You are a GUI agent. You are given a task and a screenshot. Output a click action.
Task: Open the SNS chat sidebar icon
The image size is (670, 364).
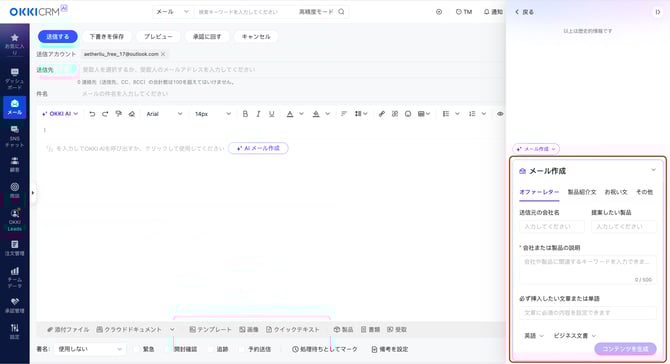15,136
